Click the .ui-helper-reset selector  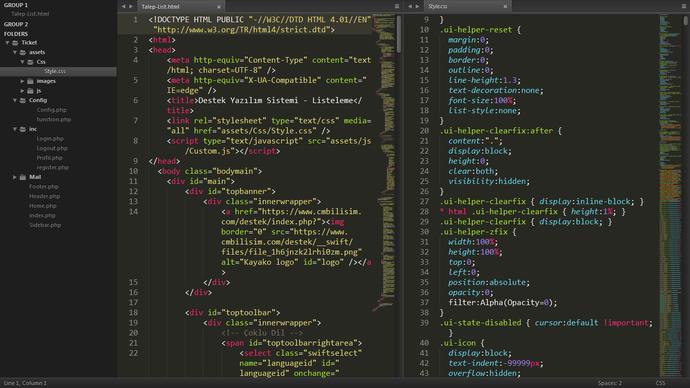point(476,30)
